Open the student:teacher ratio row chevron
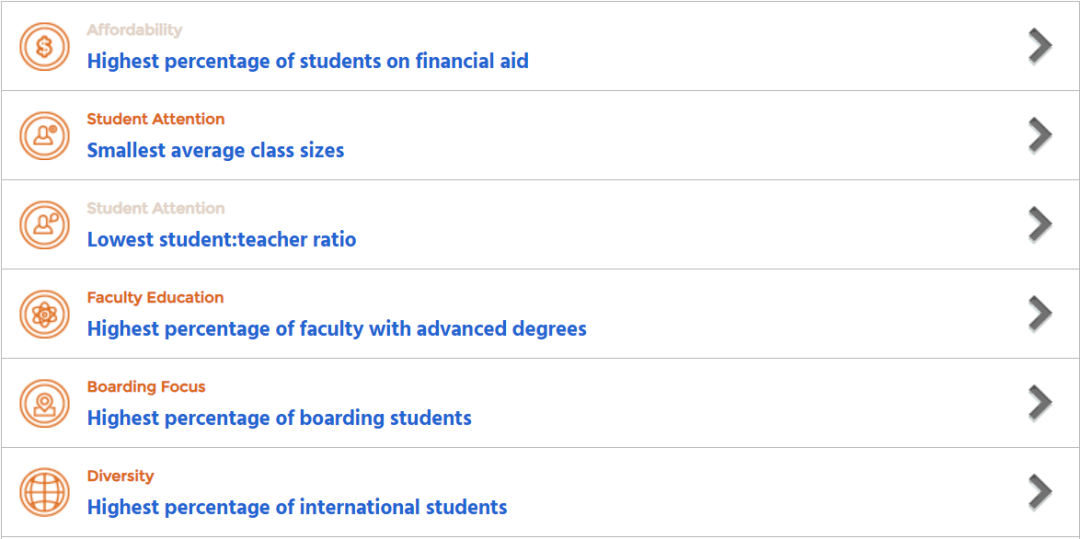1080x539 pixels. coord(1040,224)
